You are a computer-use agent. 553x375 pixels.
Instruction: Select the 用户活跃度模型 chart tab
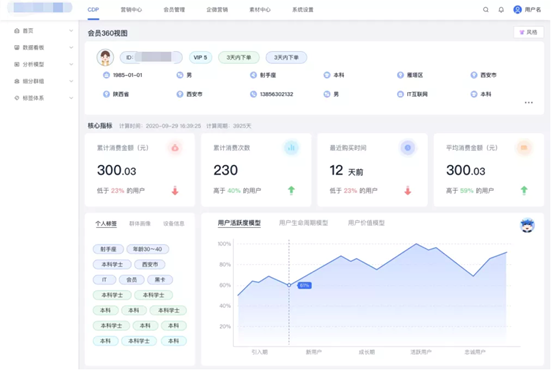[x=239, y=223]
